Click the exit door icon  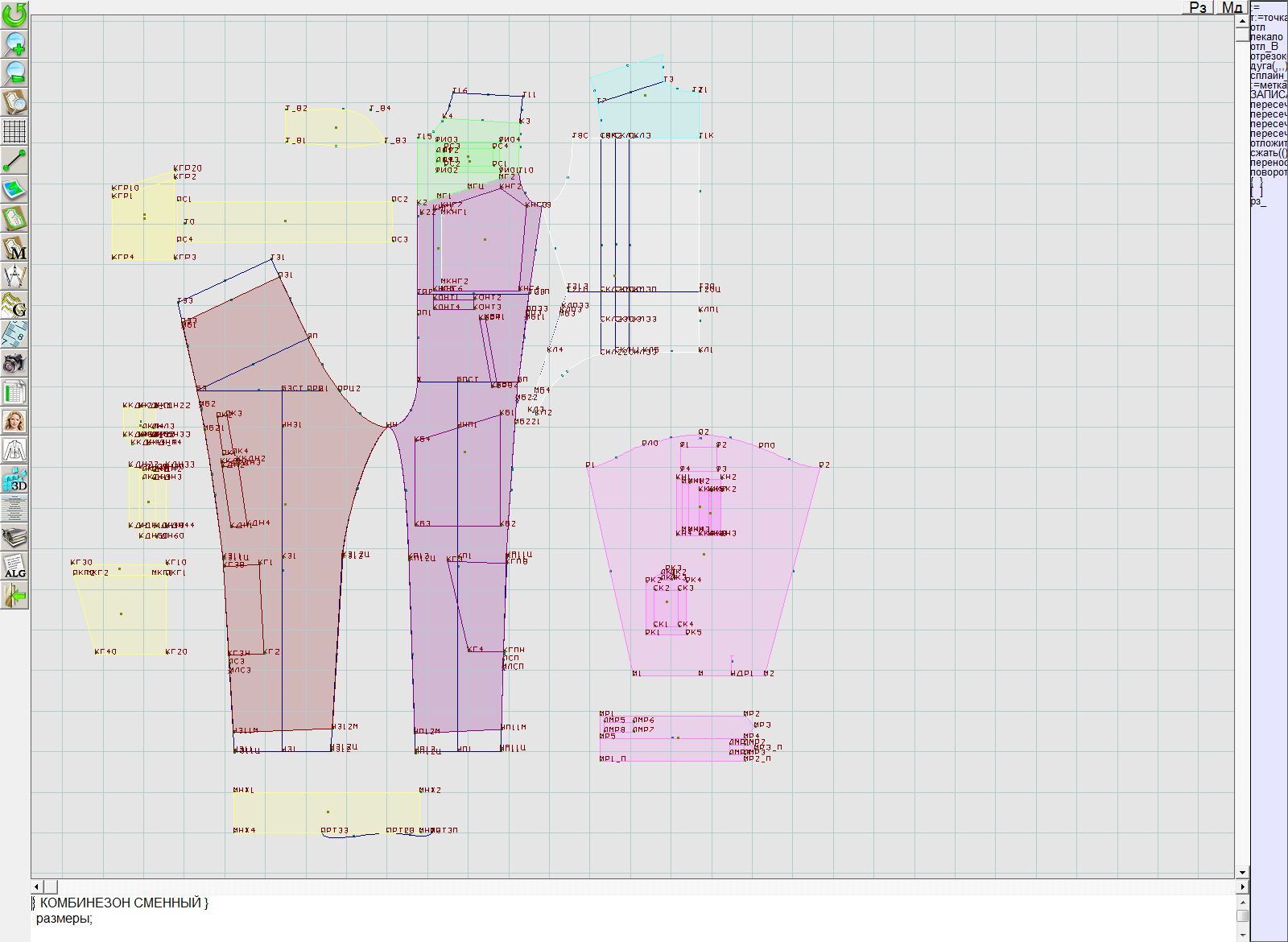point(14,596)
